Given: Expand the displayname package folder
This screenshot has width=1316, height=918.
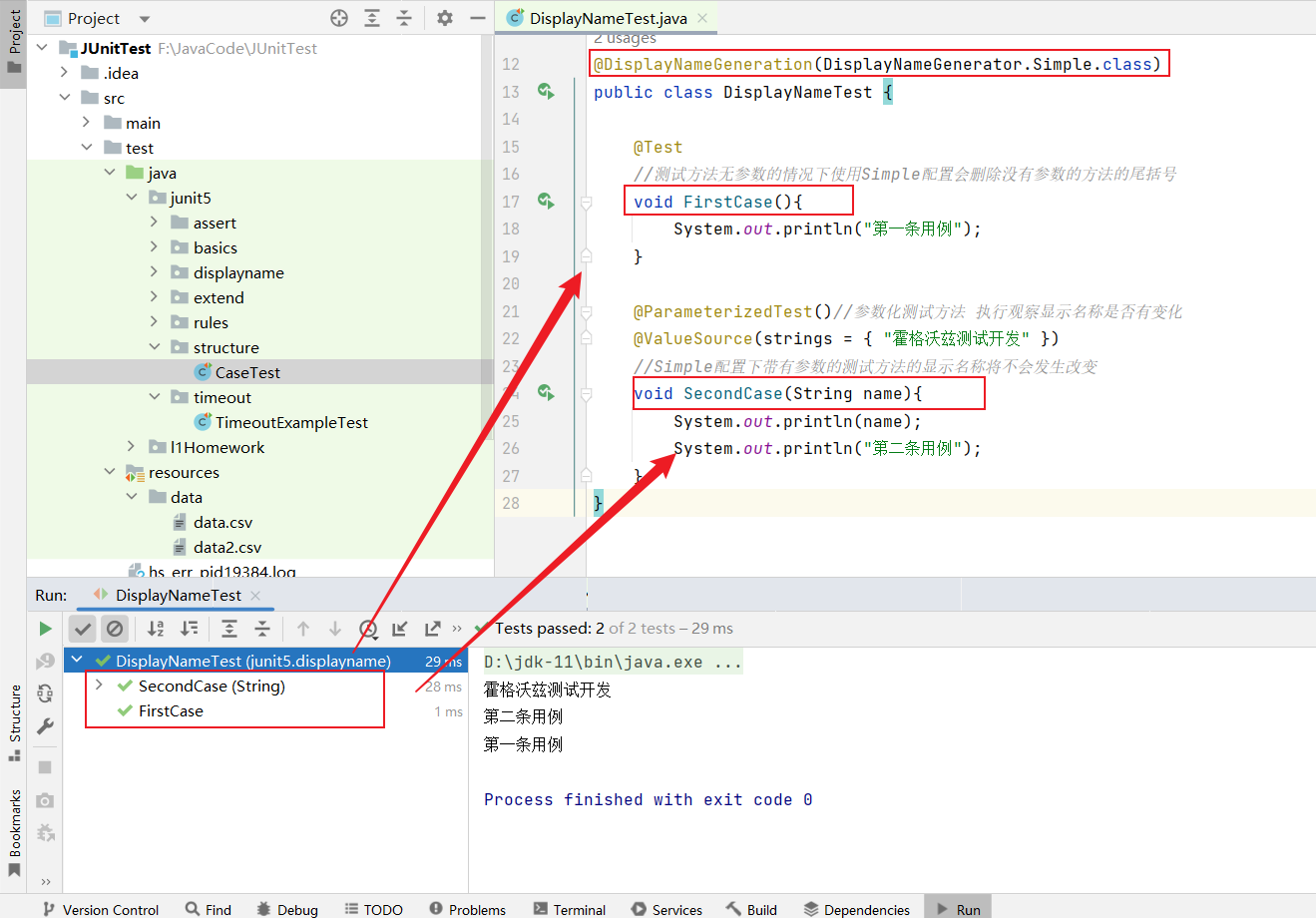Looking at the screenshot, I should point(154,272).
